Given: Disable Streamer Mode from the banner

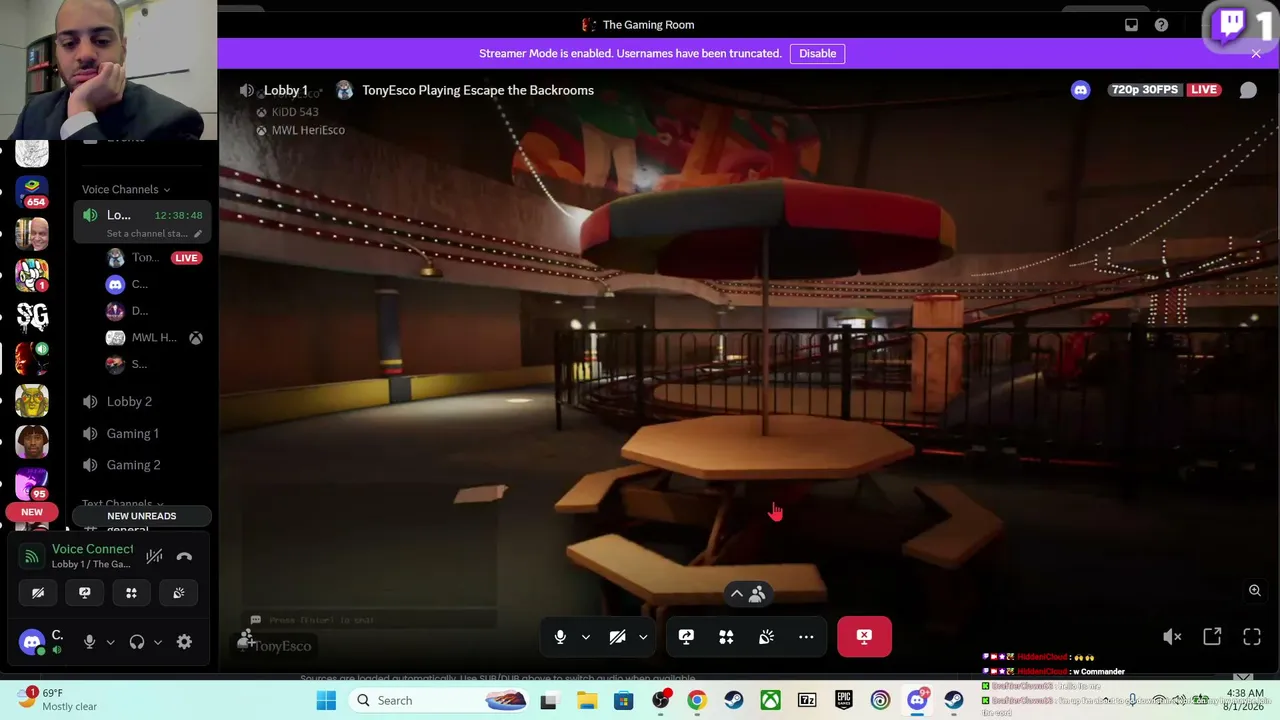Looking at the screenshot, I should pos(817,54).
